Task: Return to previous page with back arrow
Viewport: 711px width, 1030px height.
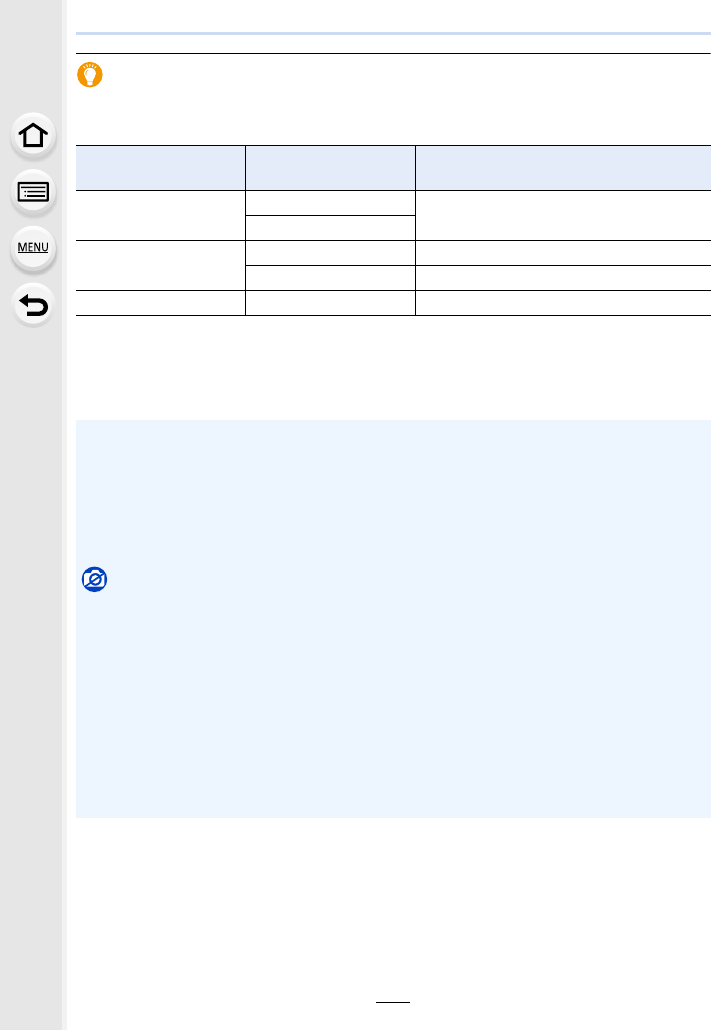Action: (x=33, y=305)
